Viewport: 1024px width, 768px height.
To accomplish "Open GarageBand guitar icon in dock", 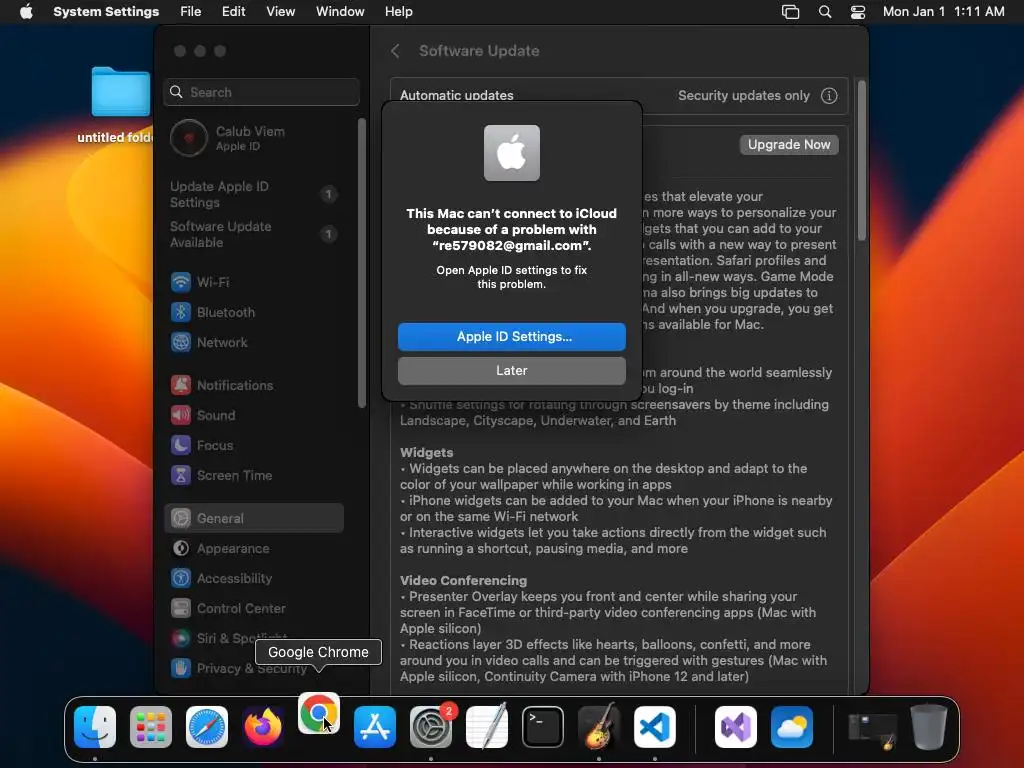I will 599,726.
